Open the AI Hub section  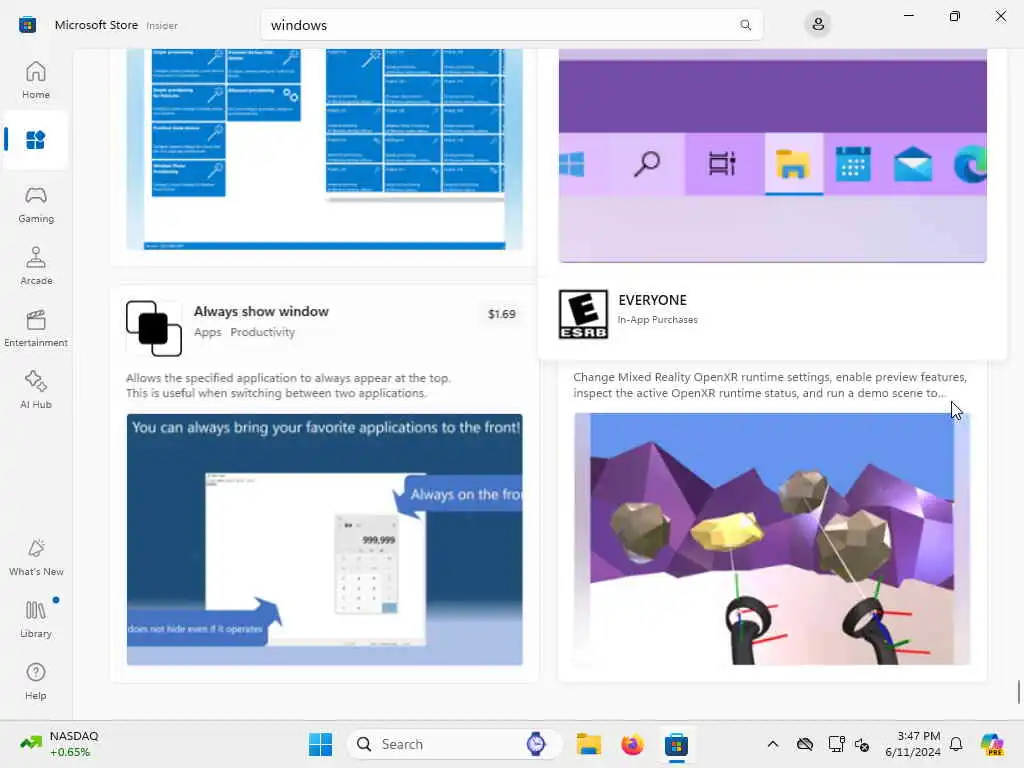[x=35, y=391]
